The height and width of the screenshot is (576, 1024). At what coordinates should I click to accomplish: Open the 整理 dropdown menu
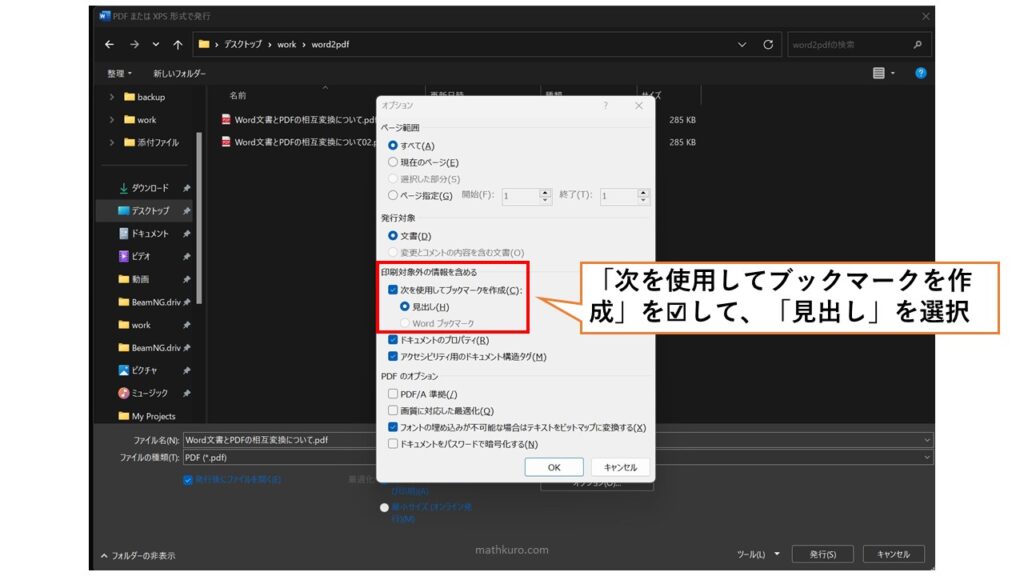119,73
